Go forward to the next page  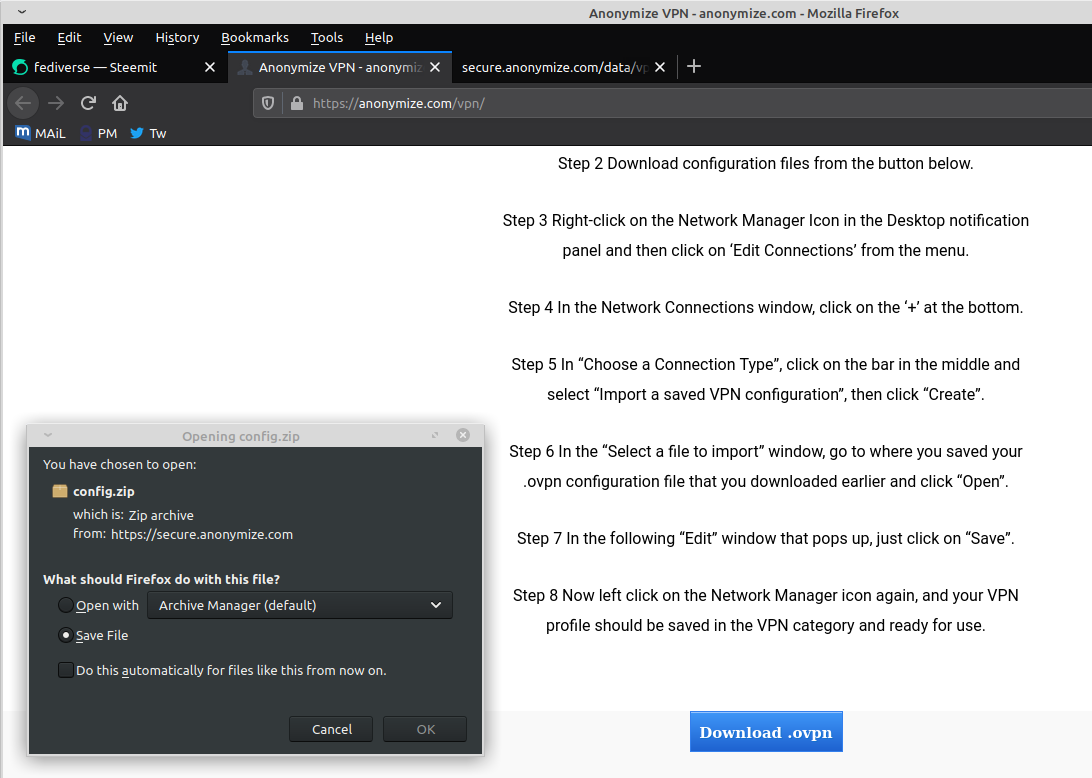tap(56, 103)
